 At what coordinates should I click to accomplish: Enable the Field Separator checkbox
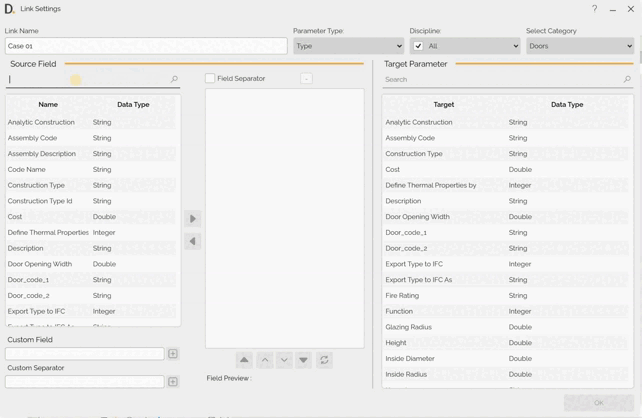[210, 78]
